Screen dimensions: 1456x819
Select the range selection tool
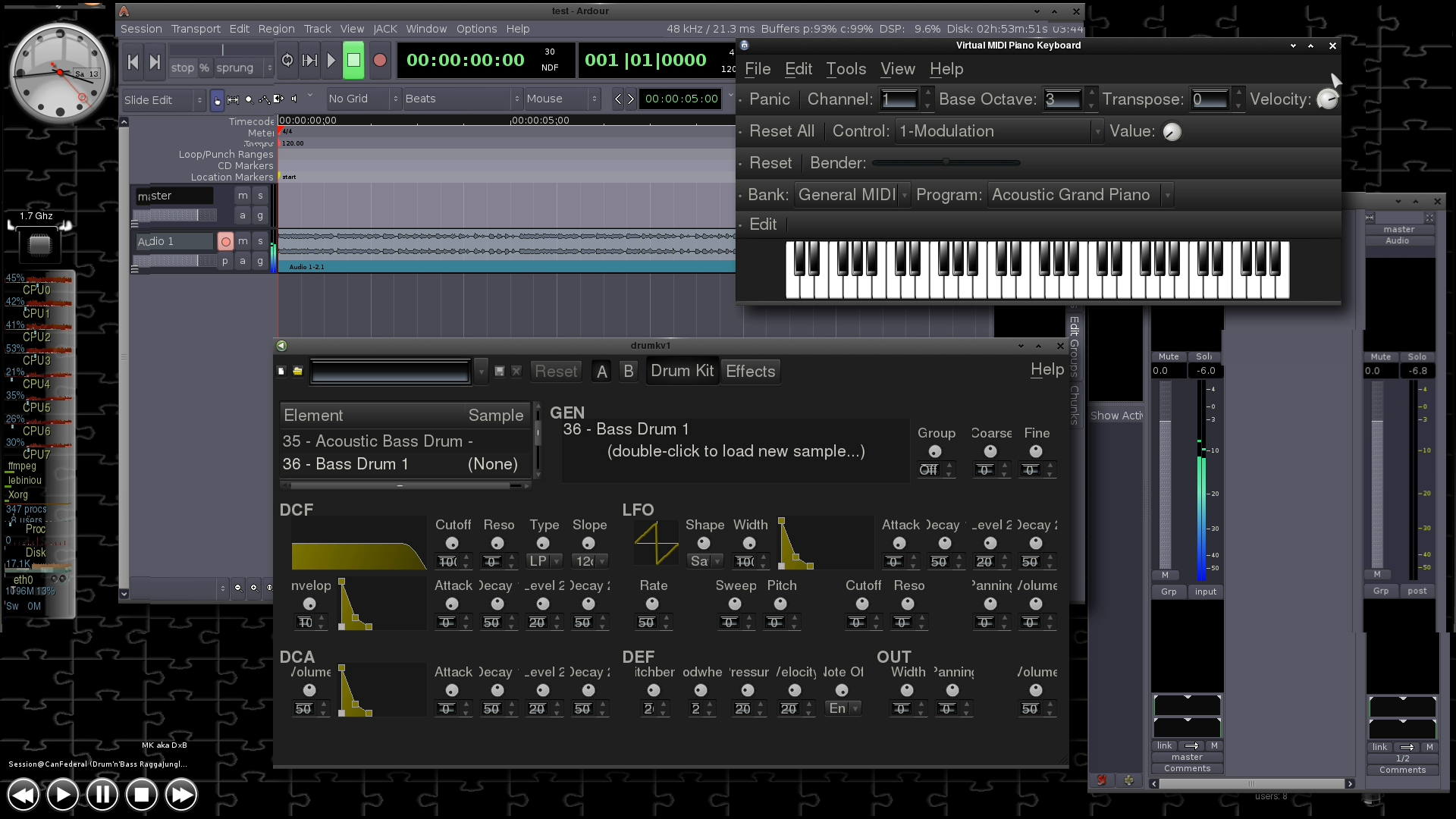(x=233, y=99)
